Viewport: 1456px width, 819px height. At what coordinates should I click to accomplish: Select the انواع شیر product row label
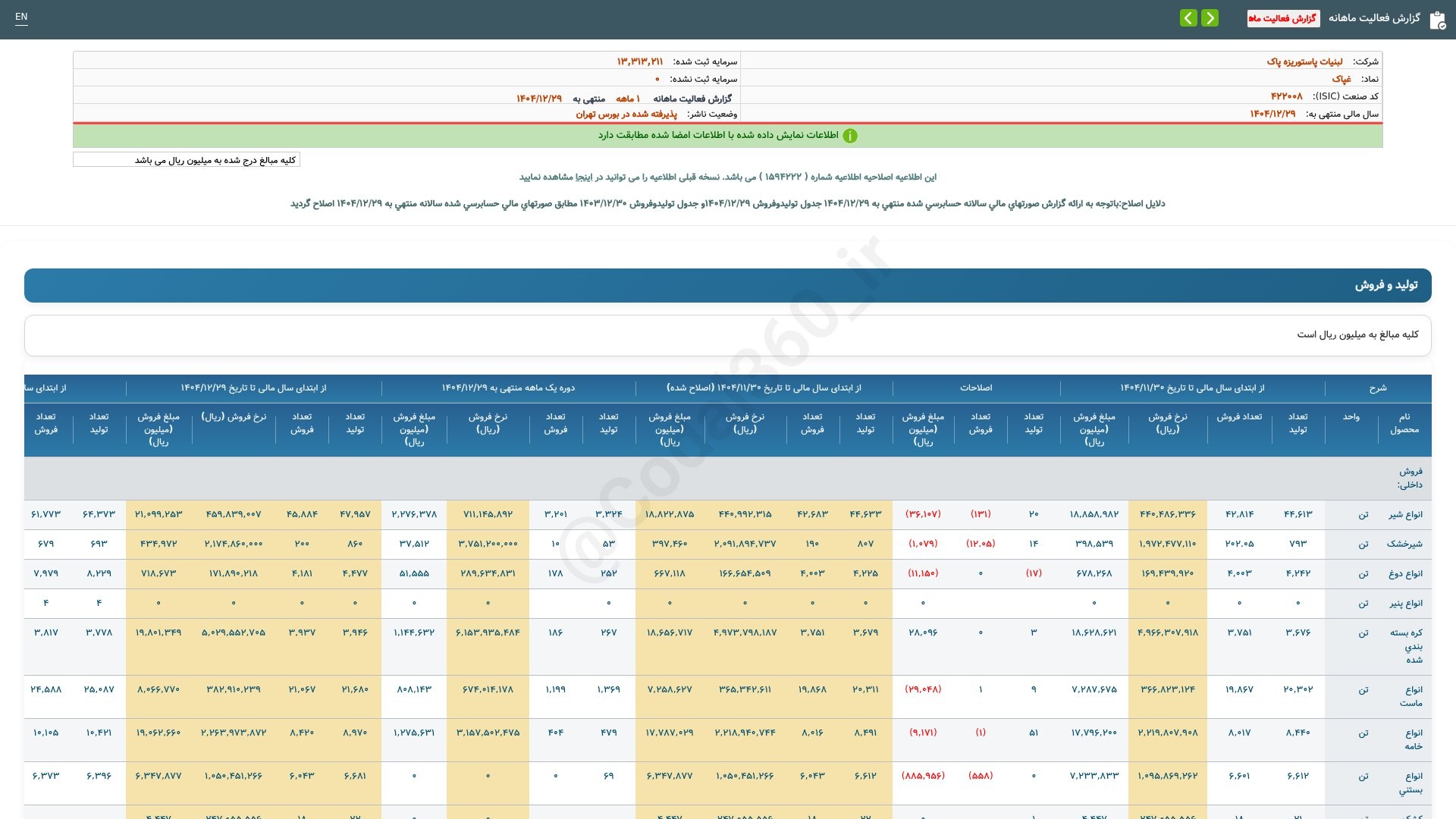click(1405, 515)
